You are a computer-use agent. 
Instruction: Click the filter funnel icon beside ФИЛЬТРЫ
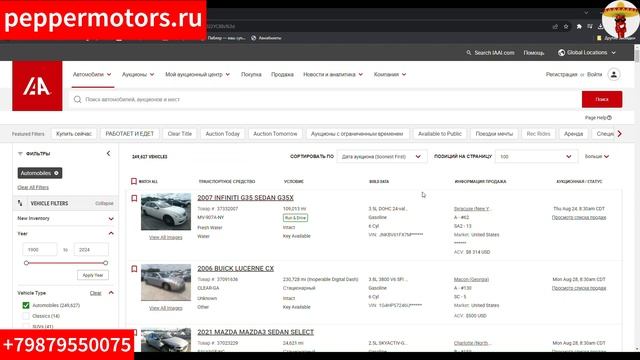click(x=20, y=154)
